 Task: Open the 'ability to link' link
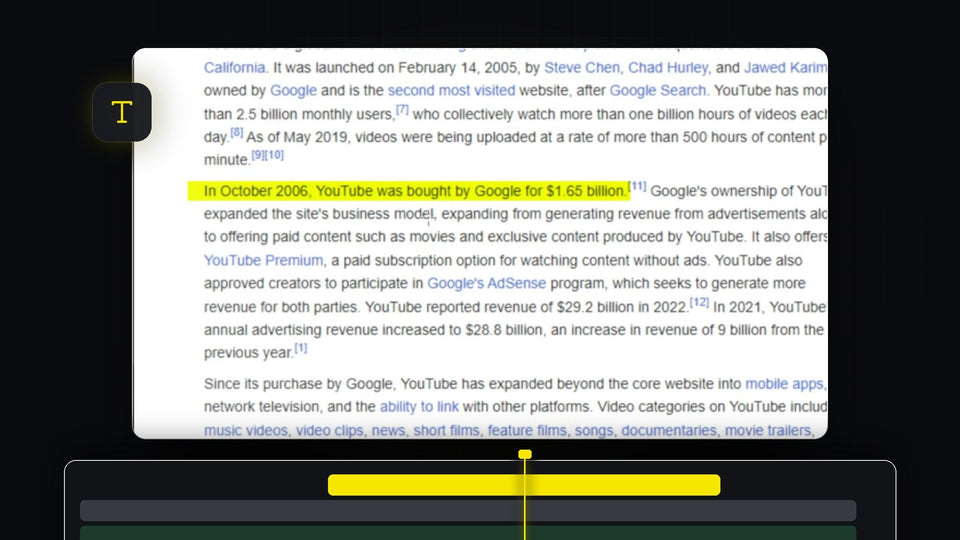click(x=419, y=407)
